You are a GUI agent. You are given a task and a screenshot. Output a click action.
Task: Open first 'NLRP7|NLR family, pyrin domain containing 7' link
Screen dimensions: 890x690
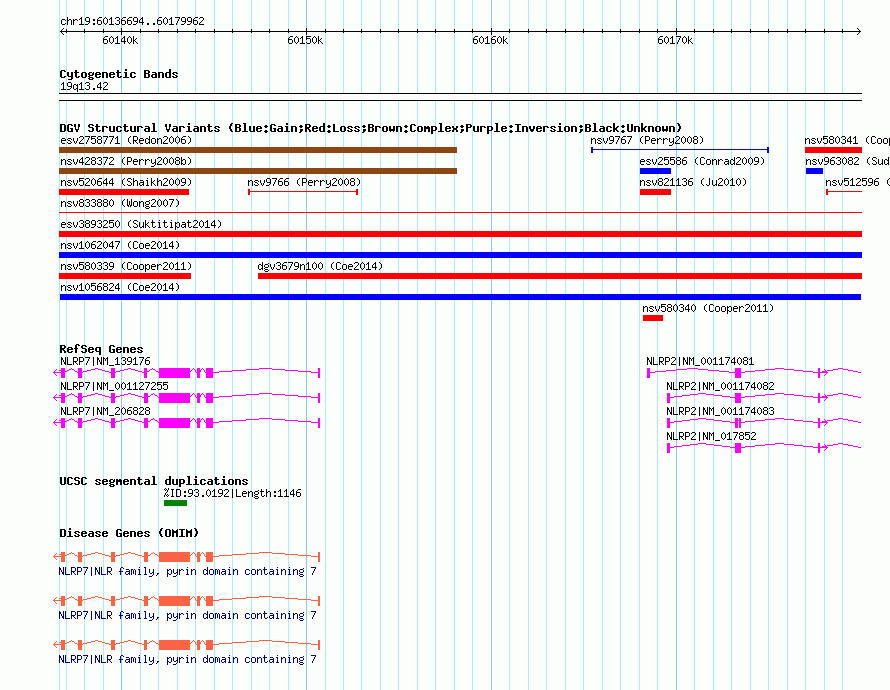click(187, 571)
